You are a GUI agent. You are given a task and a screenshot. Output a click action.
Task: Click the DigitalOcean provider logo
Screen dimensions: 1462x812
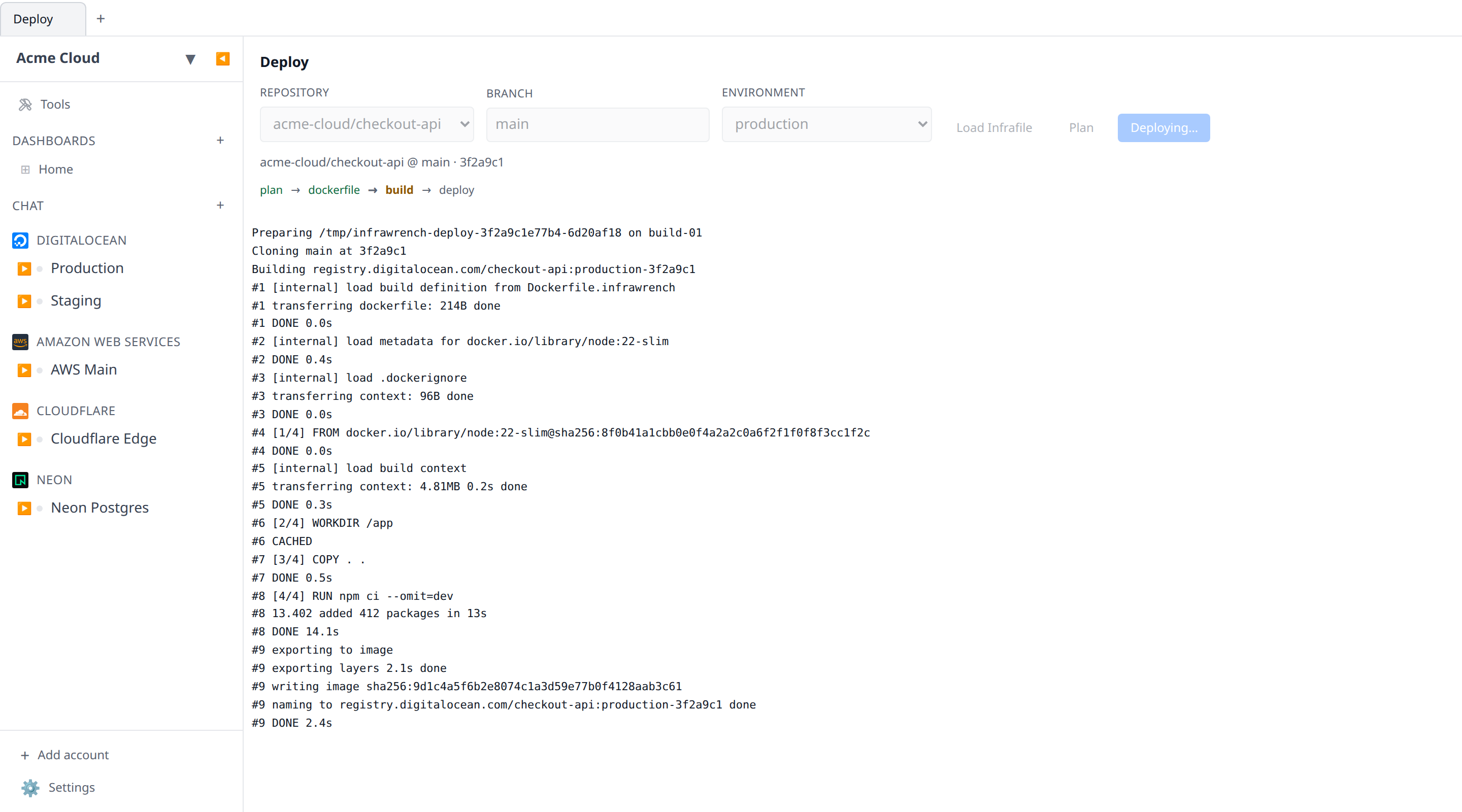[x=20, y=241]
